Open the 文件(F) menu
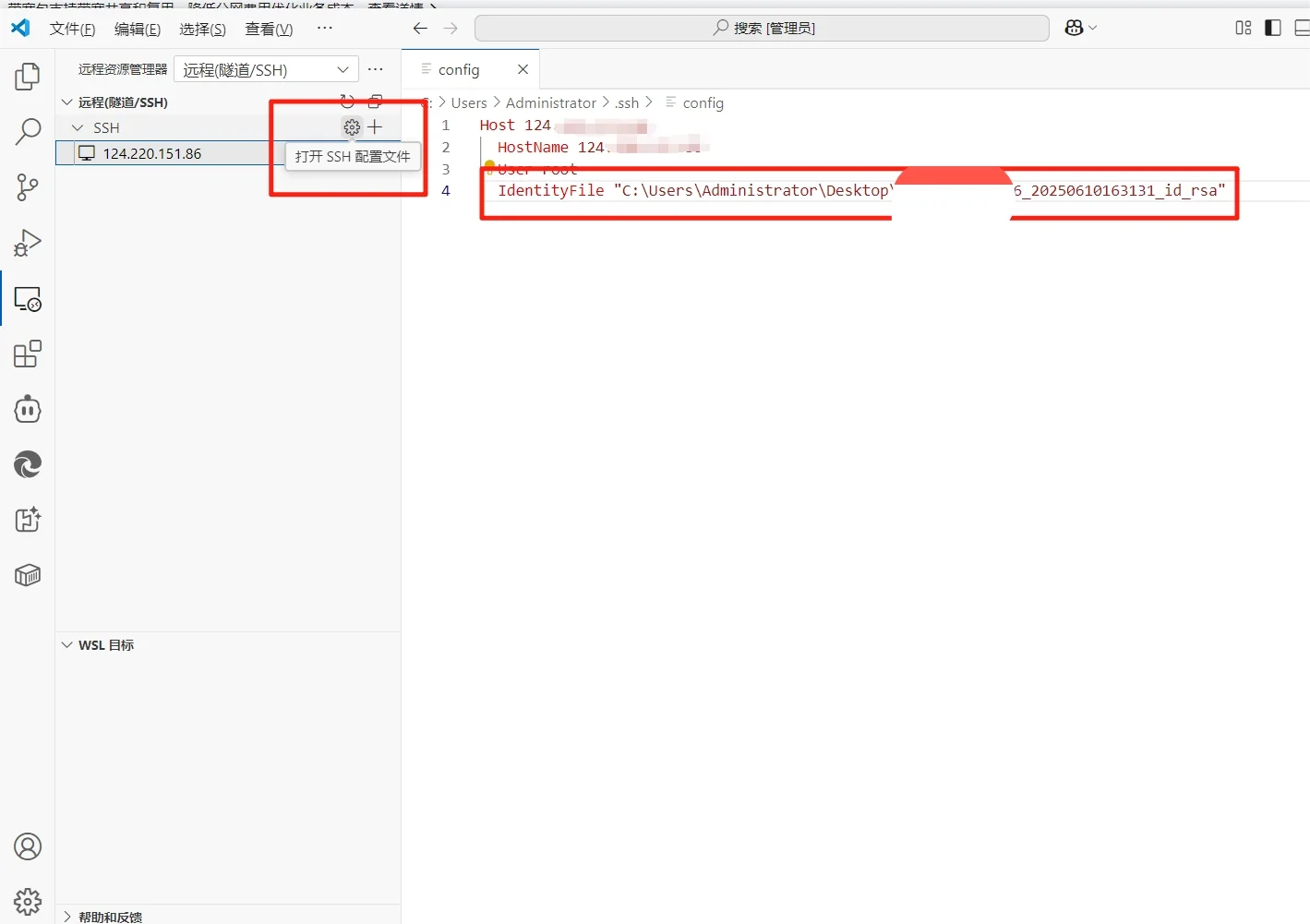Screen dimensions: 1310x924 pyautogui.click(x=72, y=29)
